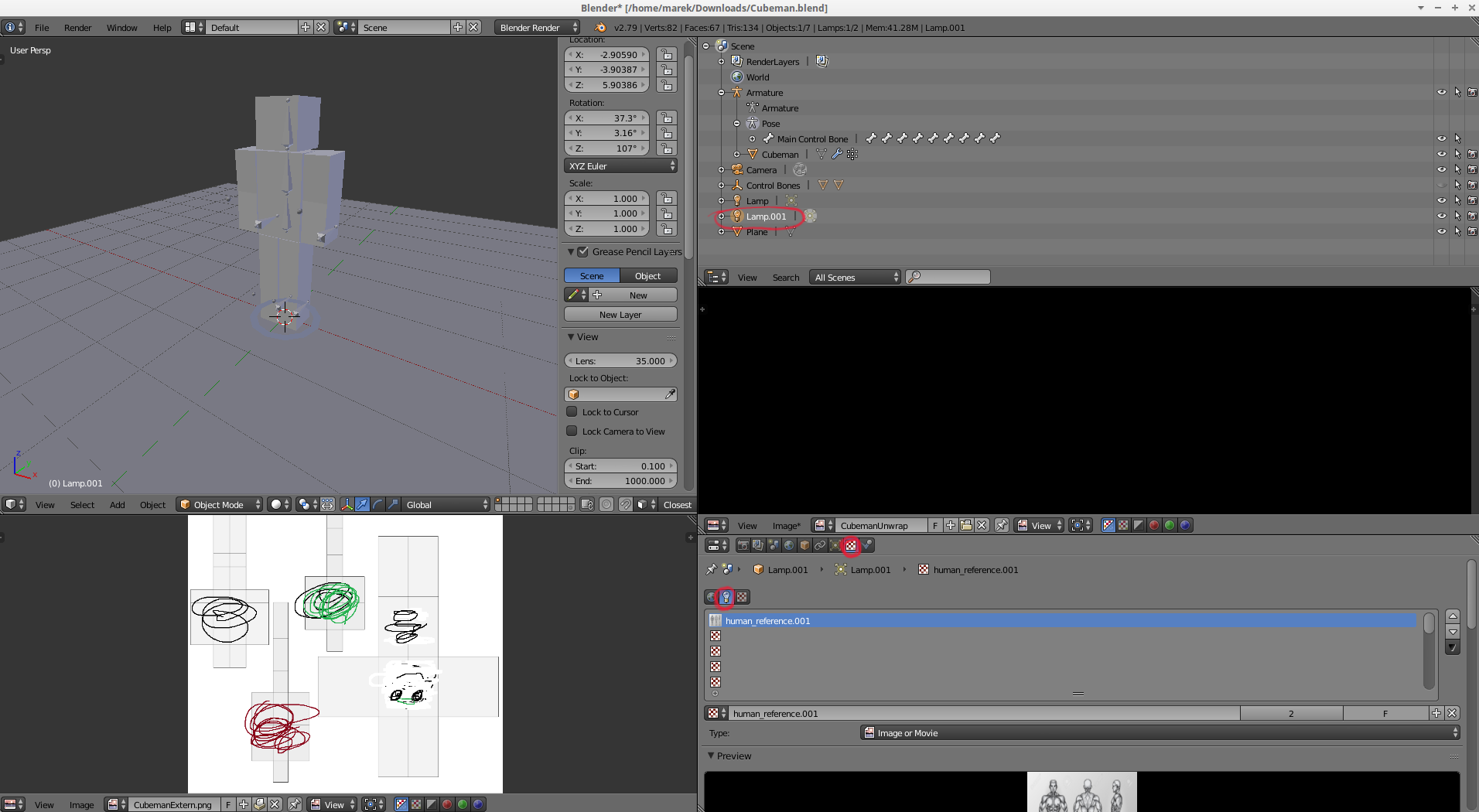
Task: Lock the Scale Y value
Action: 667,213
